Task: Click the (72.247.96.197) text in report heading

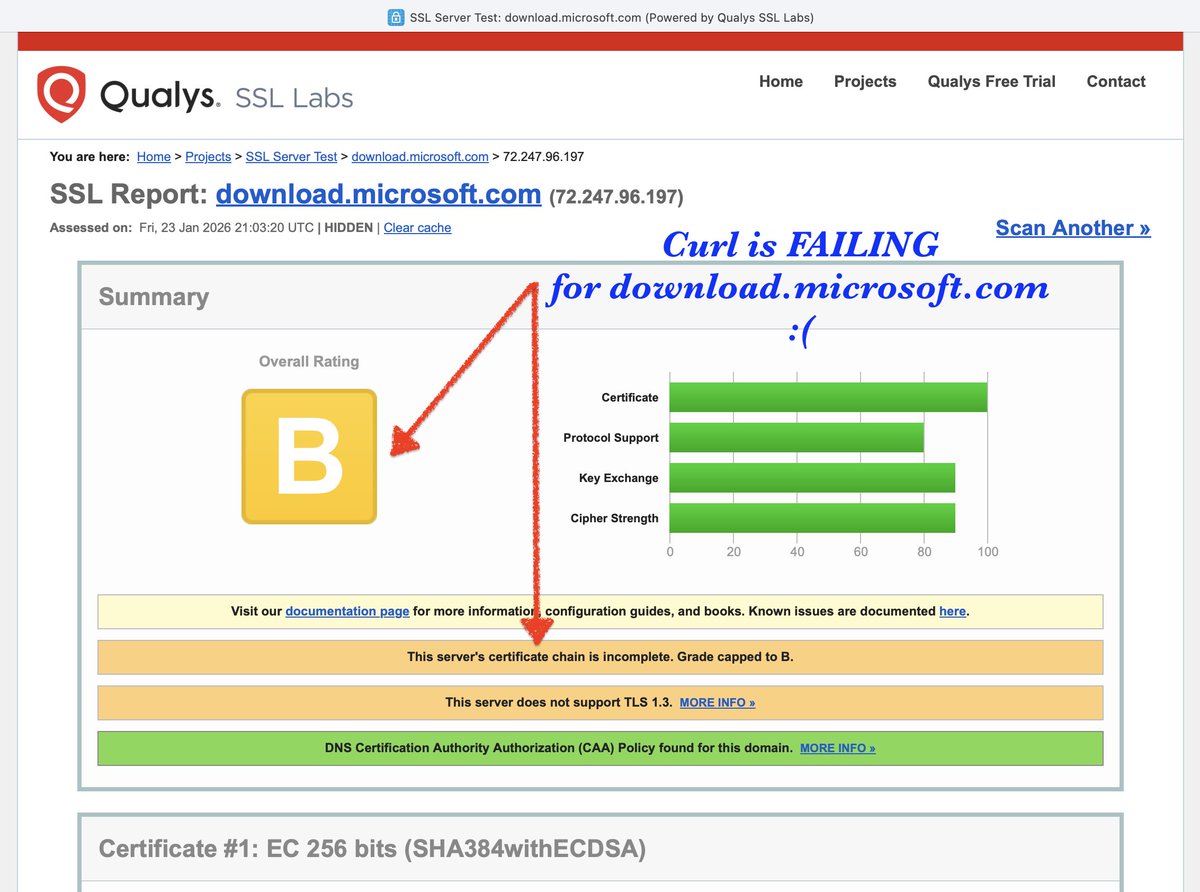Action: pyautogui.click(x=616, y=196)
